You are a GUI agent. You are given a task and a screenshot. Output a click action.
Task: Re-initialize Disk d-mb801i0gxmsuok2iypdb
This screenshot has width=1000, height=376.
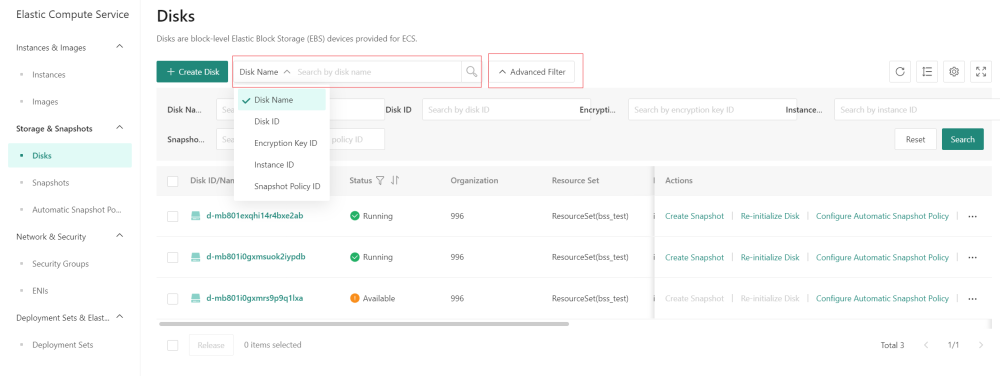point(770,257)
